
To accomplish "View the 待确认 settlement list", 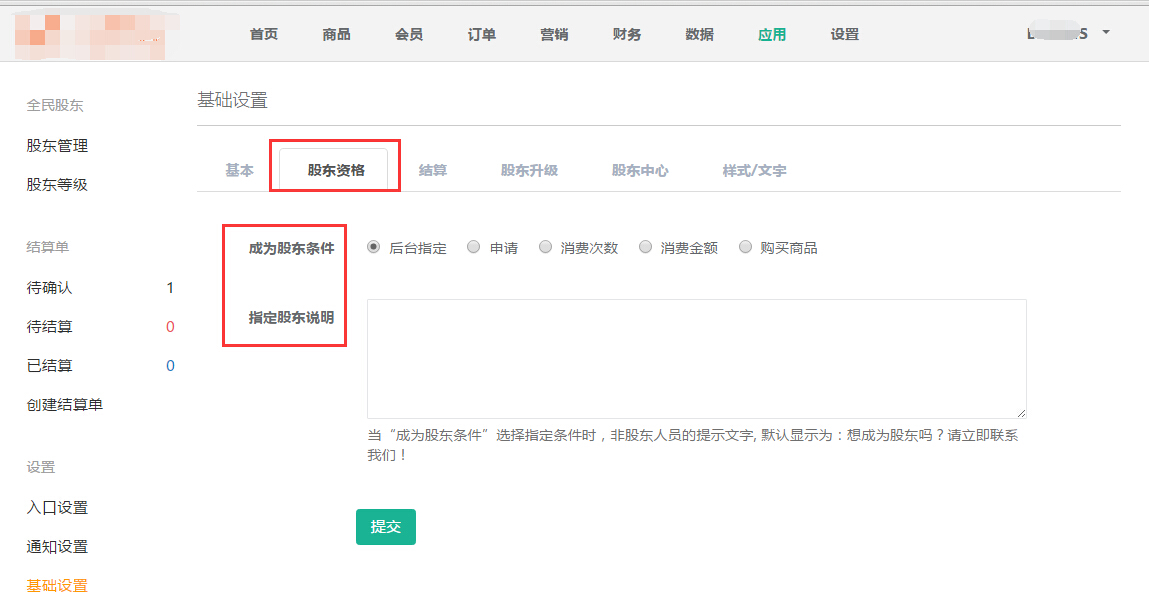I will pos(50,288).
